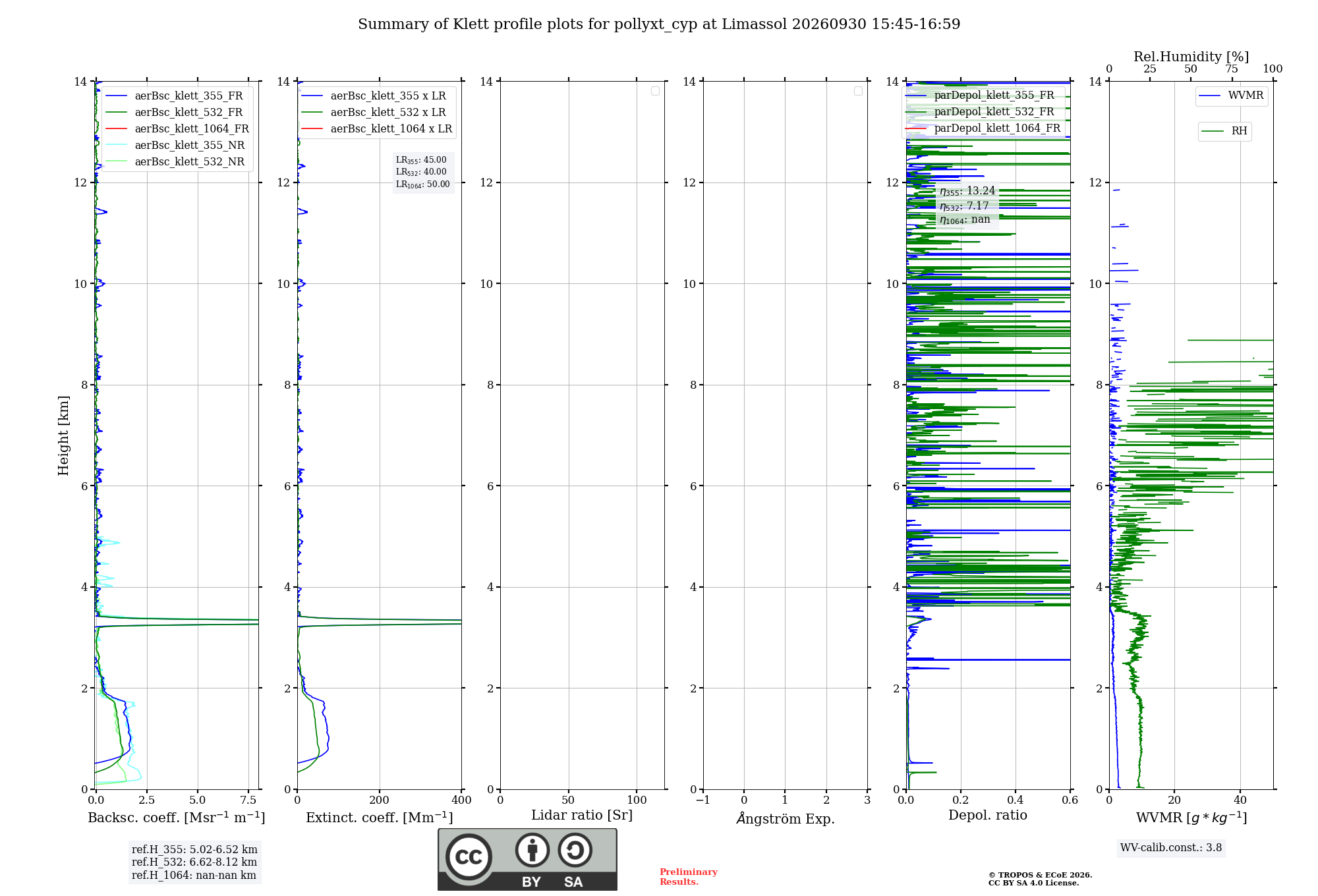Select the aerBsc_klett_532_NR legend entry
Image resolution: width=1318 pixels, height=896 pixels.
[175, 161]
